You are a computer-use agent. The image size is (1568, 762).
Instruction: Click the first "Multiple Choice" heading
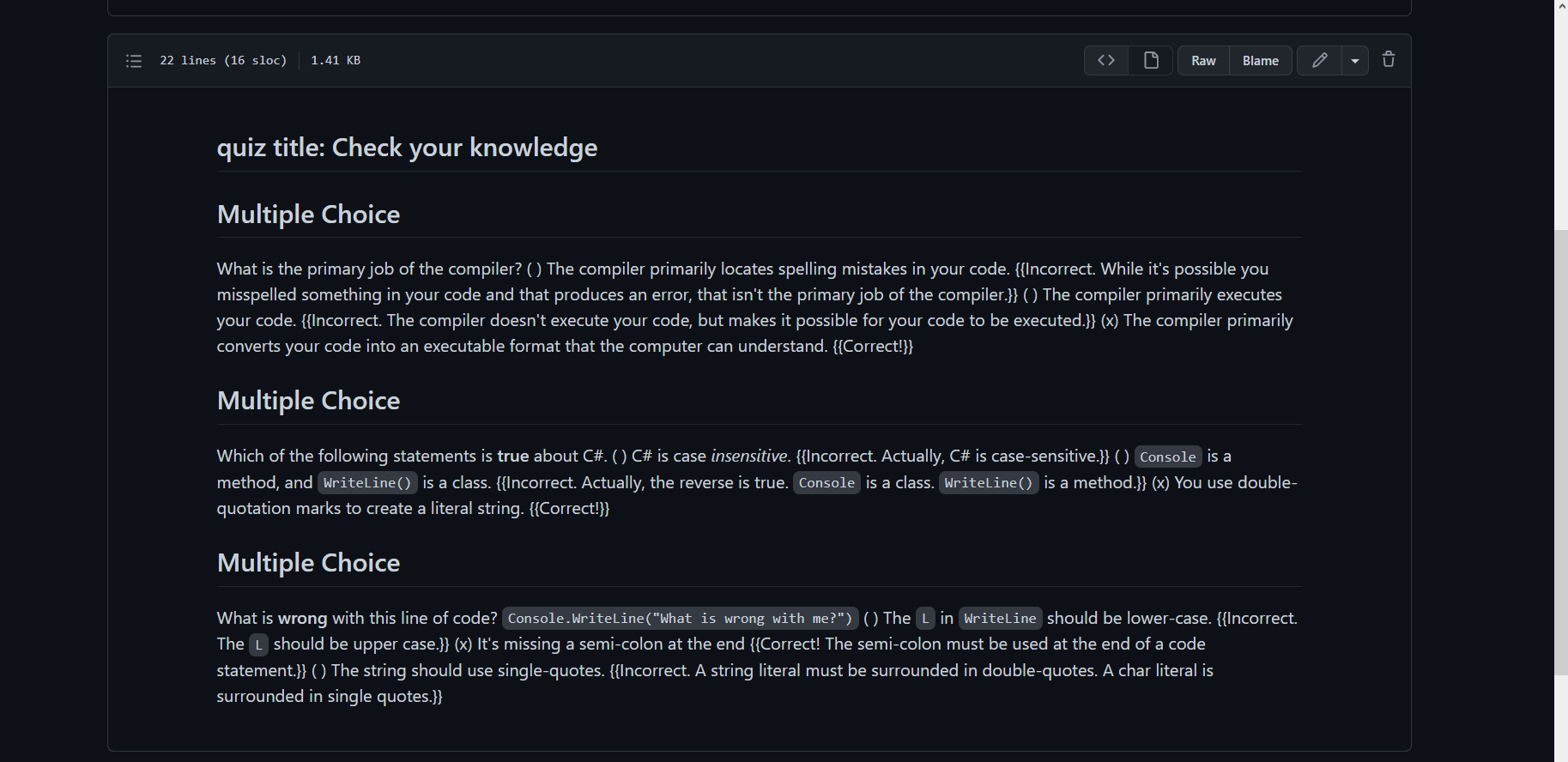307,214
